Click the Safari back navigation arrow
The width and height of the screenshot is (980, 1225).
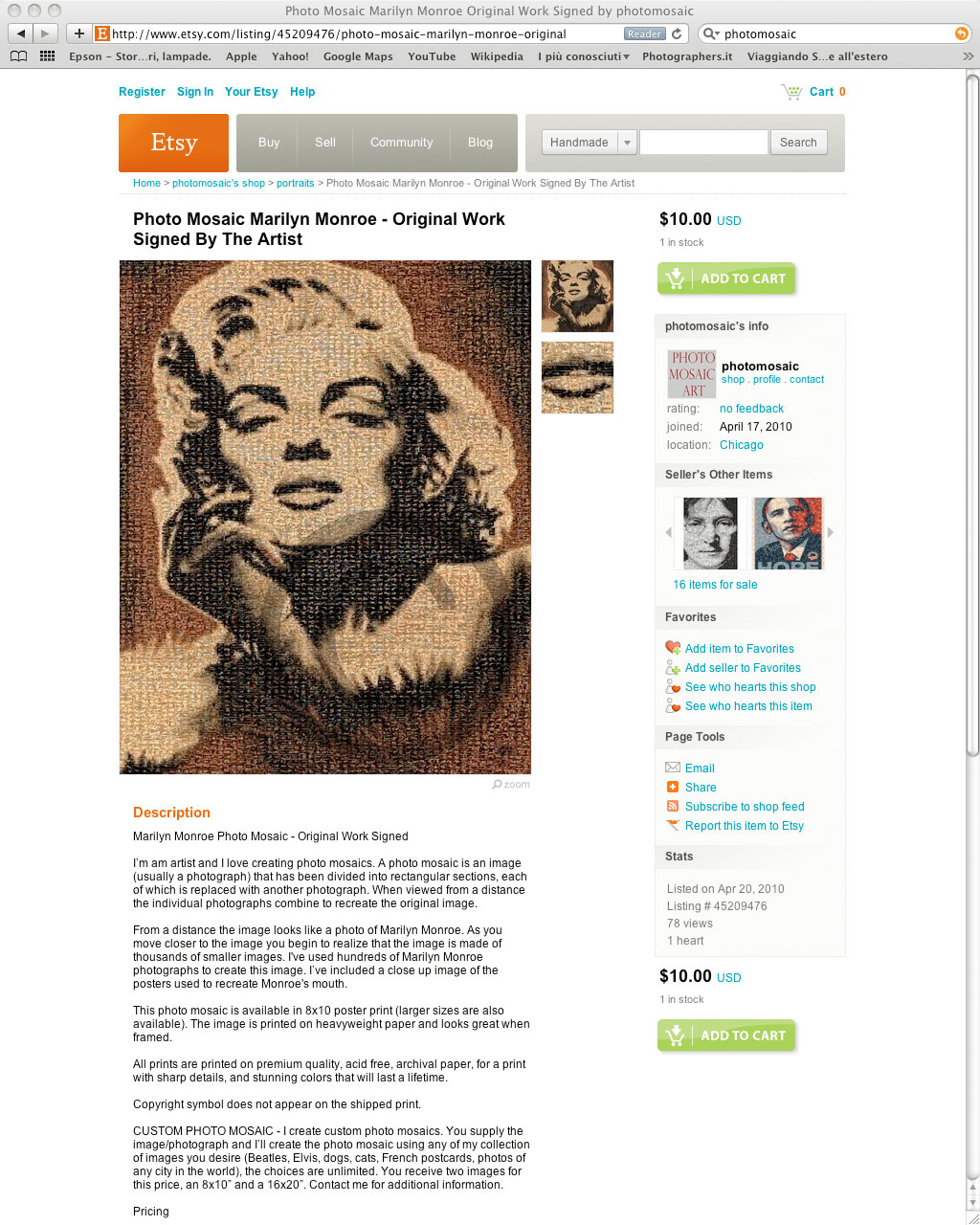21,33
